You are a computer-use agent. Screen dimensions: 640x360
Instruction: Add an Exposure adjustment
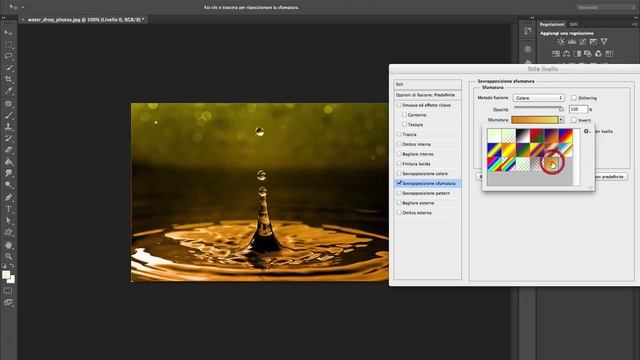593,42
